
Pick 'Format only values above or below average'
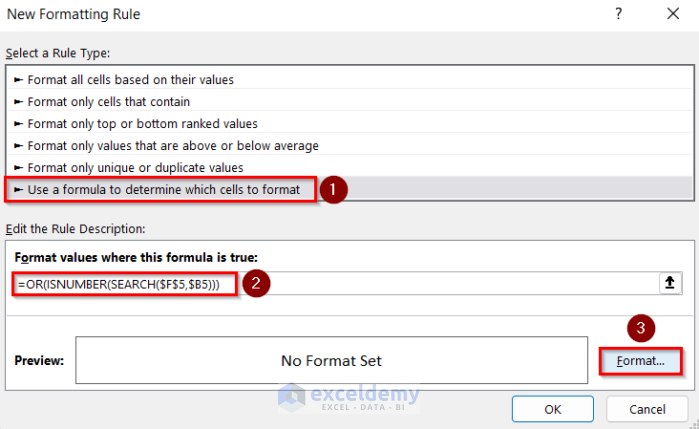(x=174, y=145)
